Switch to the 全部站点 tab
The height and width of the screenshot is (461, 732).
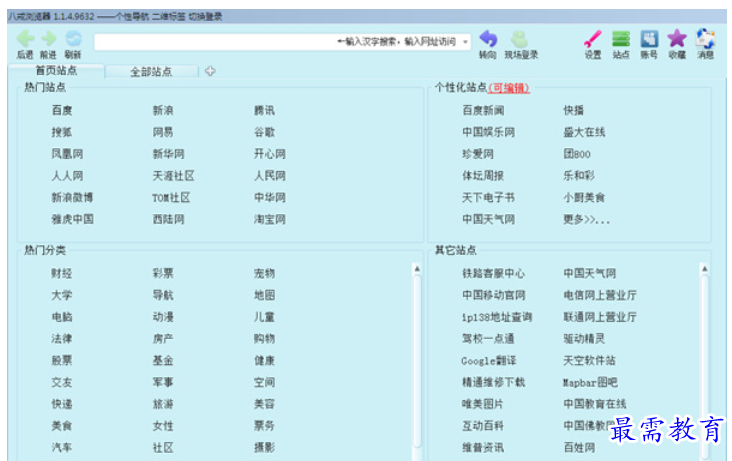click(x=151, y=71)
